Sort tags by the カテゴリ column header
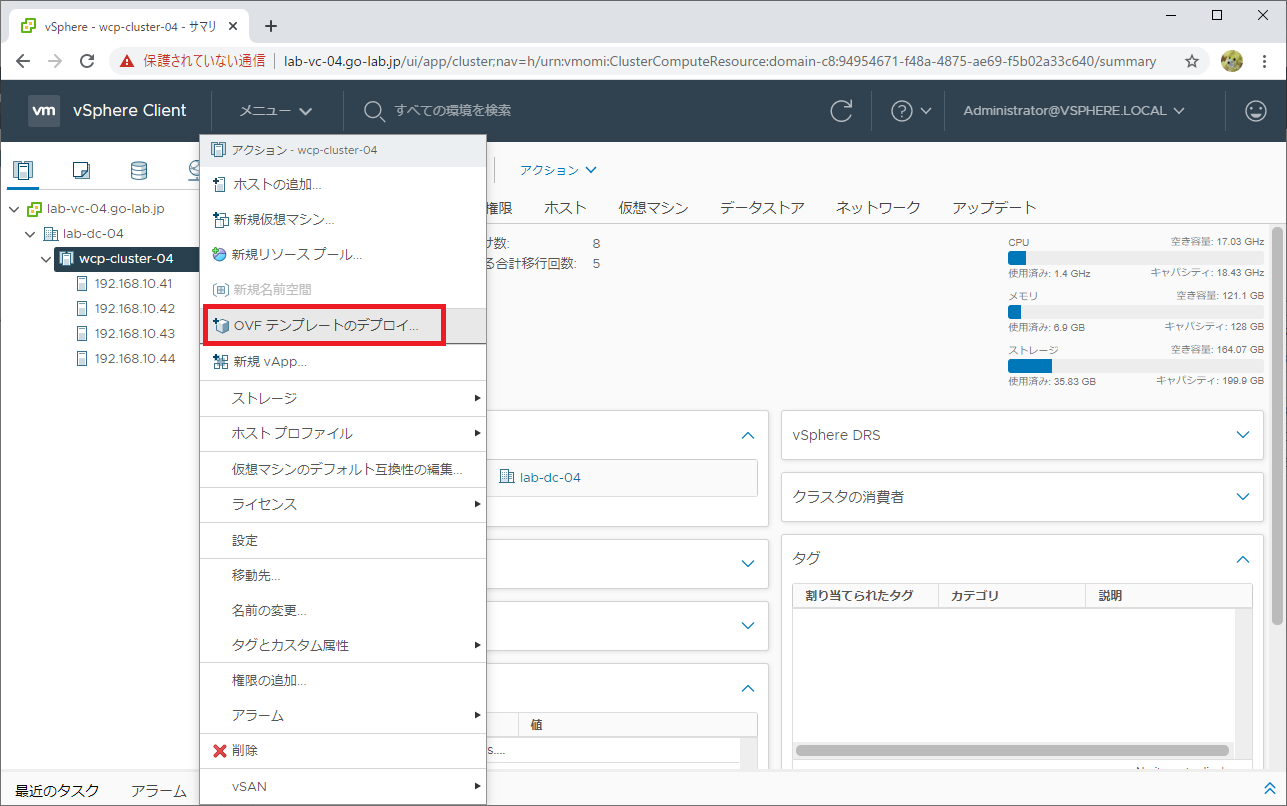The height and width of the screenshot is (806, 1287). click(1012, 595)
